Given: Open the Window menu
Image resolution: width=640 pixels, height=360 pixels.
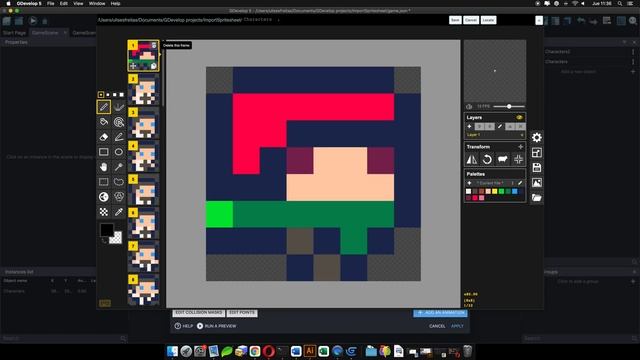Looking at the screenshot, I should point(97,3).
